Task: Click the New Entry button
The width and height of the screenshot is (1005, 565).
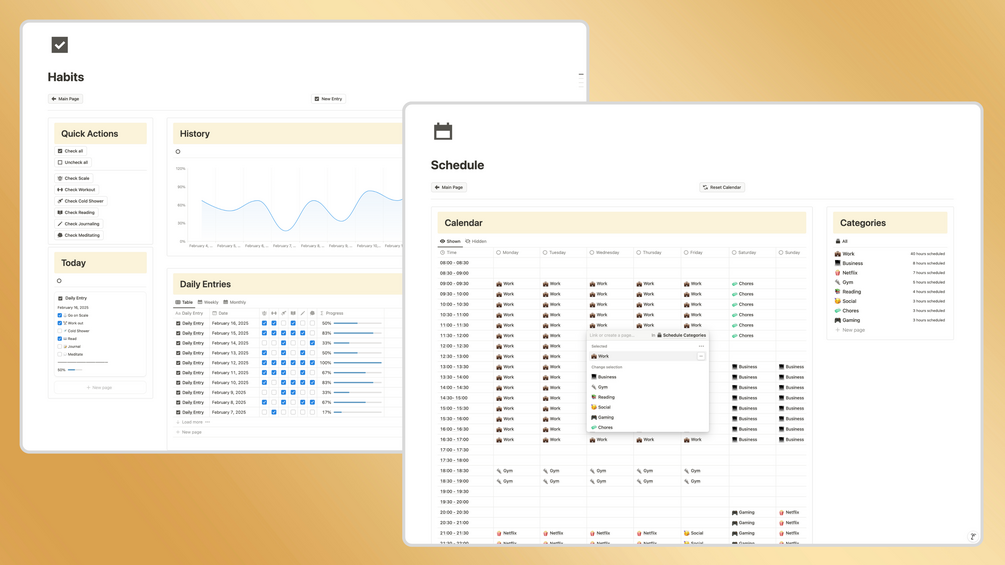Action: 328,99
